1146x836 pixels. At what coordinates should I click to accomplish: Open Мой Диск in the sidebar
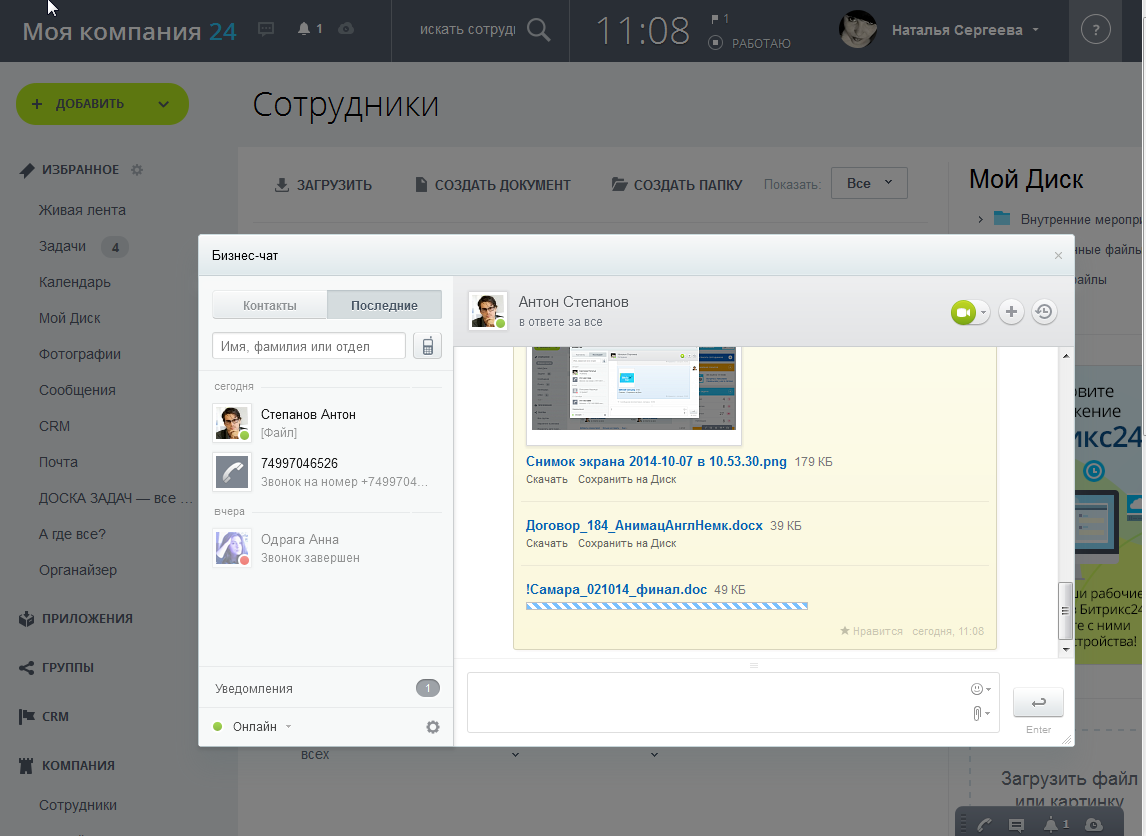click(x=69, y=318)
